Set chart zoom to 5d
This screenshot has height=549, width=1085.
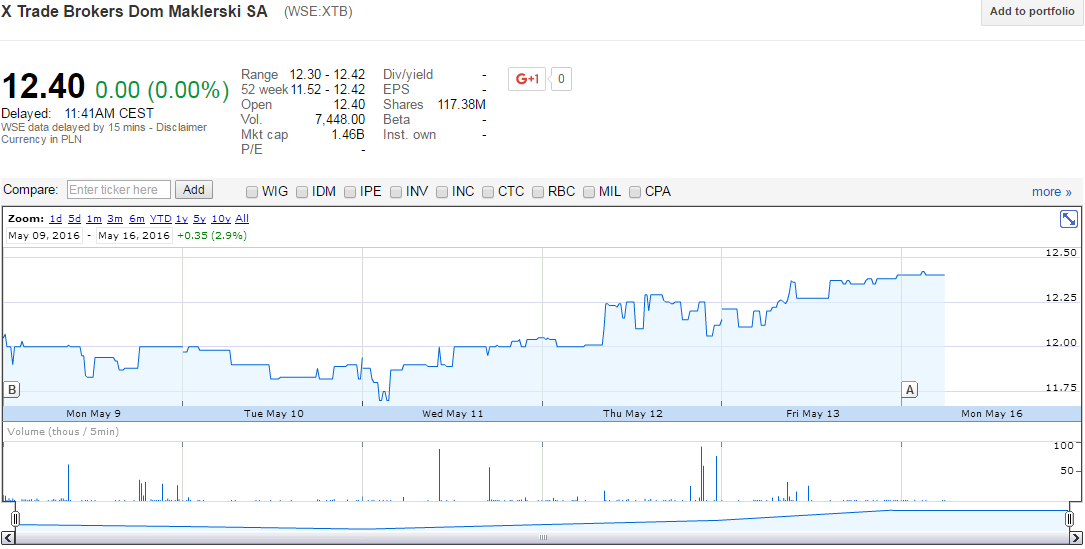click(74, 219)
